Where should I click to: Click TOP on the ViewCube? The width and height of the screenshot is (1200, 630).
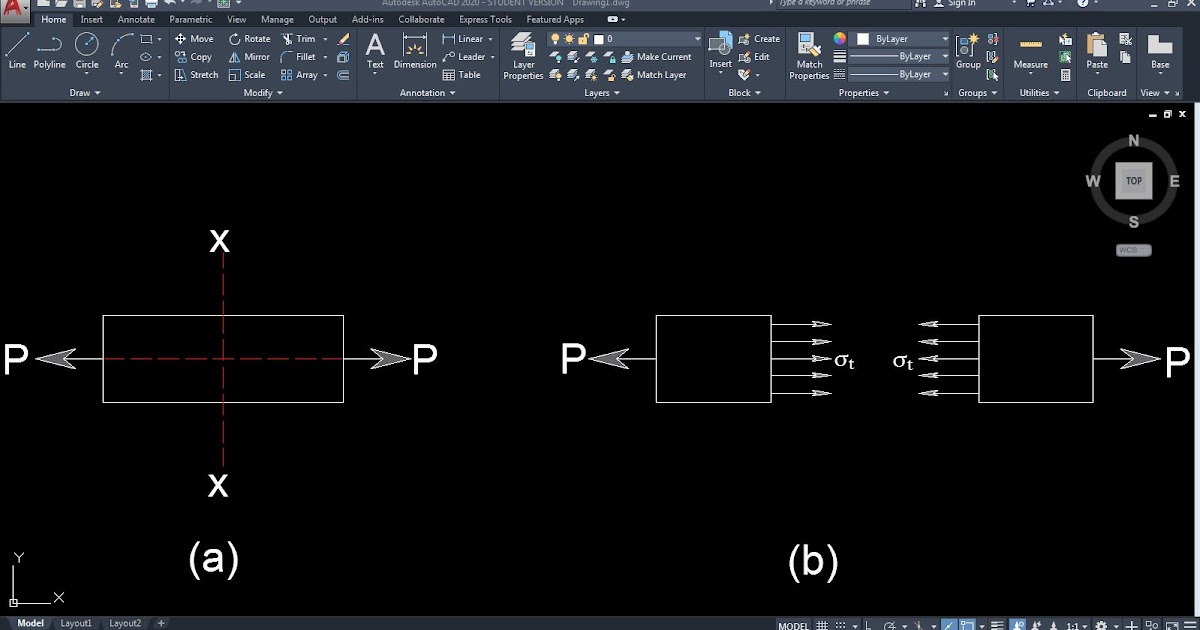click(x=1133, y=181)
